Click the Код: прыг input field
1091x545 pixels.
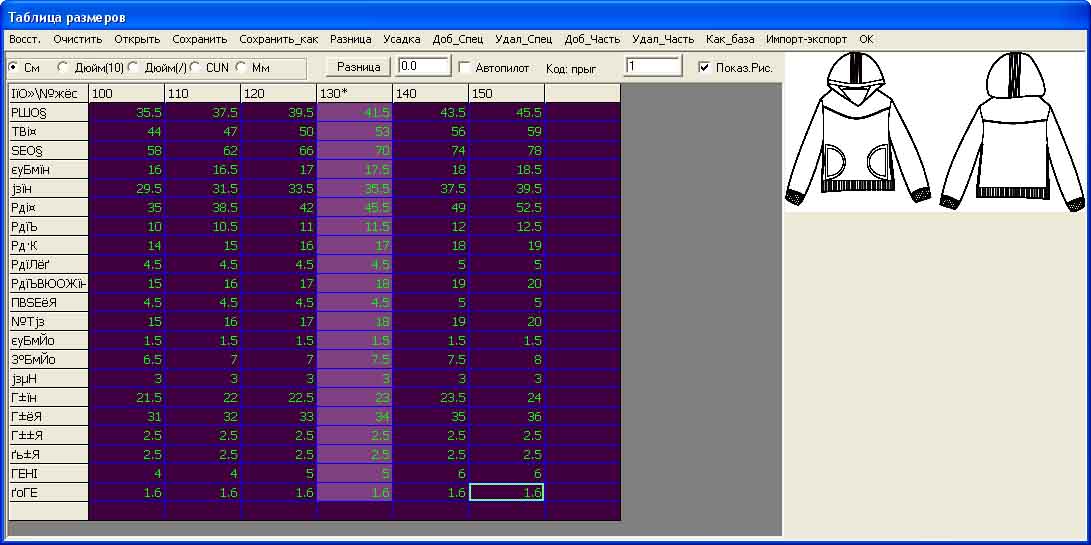tap(653, 66)
